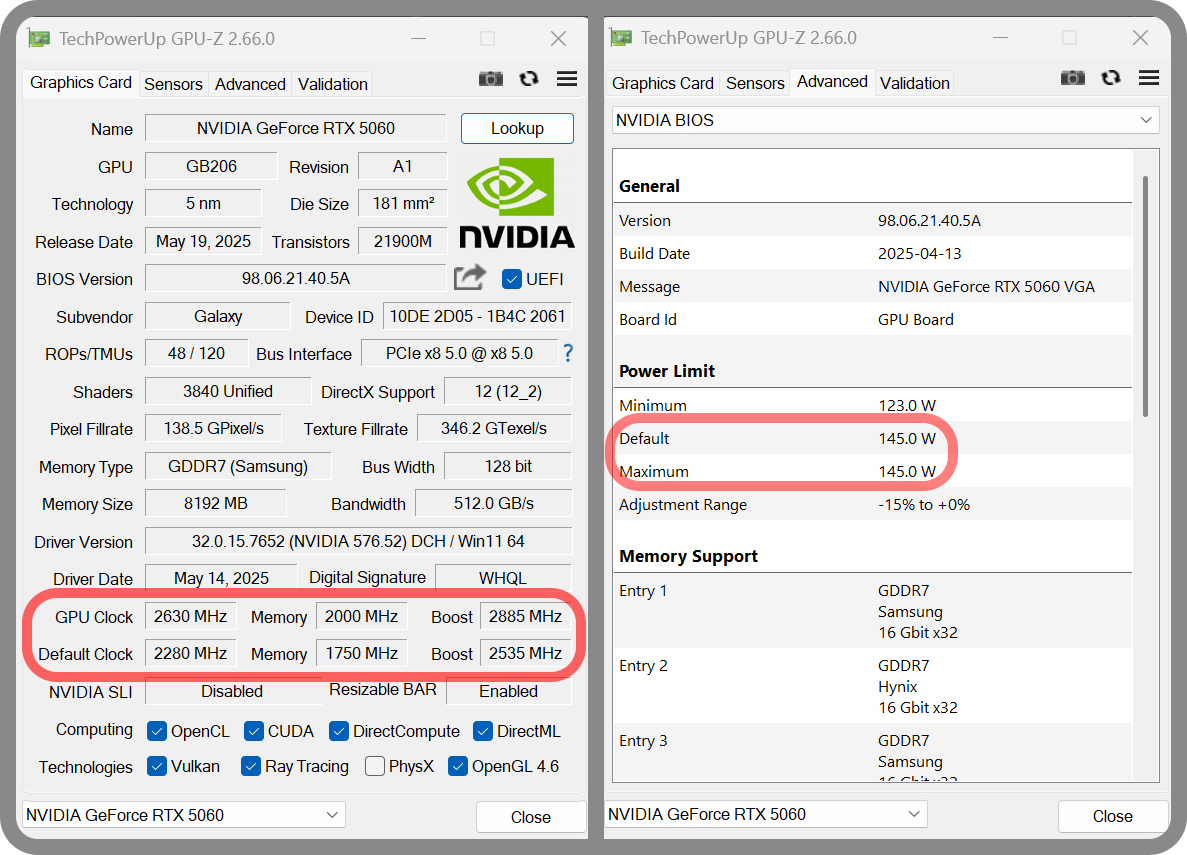Click the default Boost value 2535 MHz
1187x855 pixels.
tap(525, 653)
